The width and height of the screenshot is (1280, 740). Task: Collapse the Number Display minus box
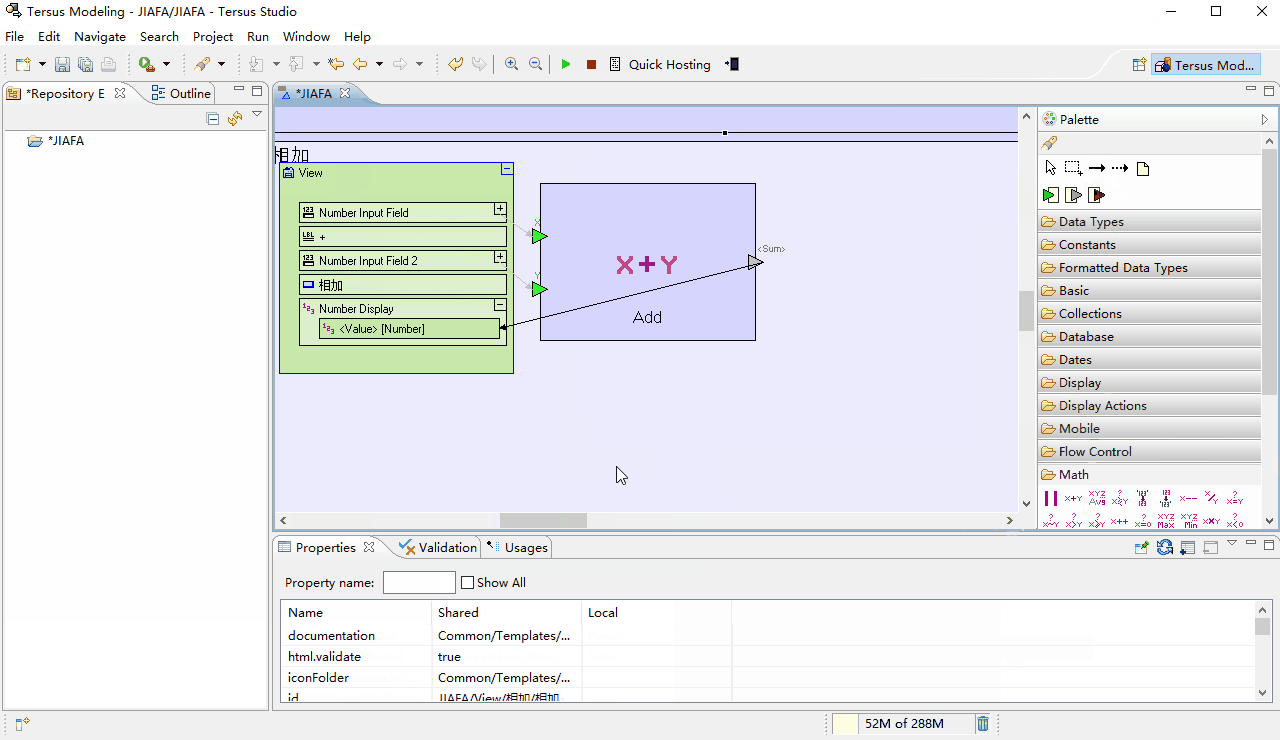pyautogui.click(x=500, y=305)
